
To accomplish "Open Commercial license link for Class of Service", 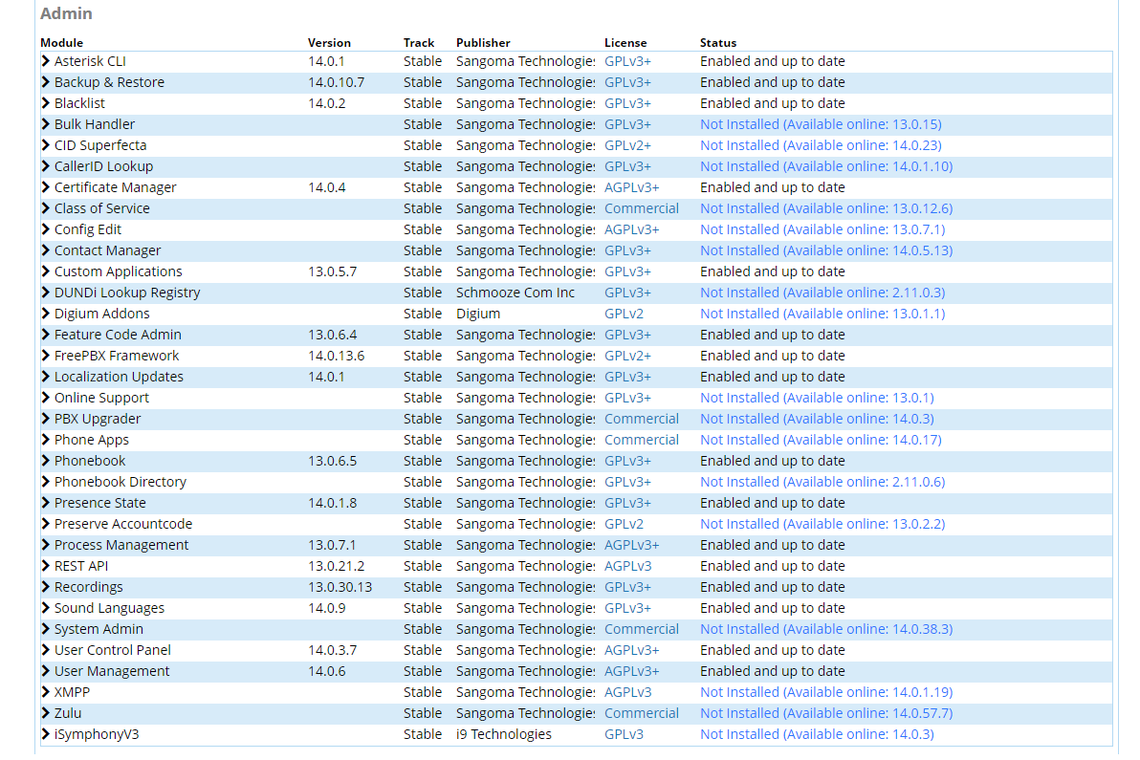I will [641, 208].
